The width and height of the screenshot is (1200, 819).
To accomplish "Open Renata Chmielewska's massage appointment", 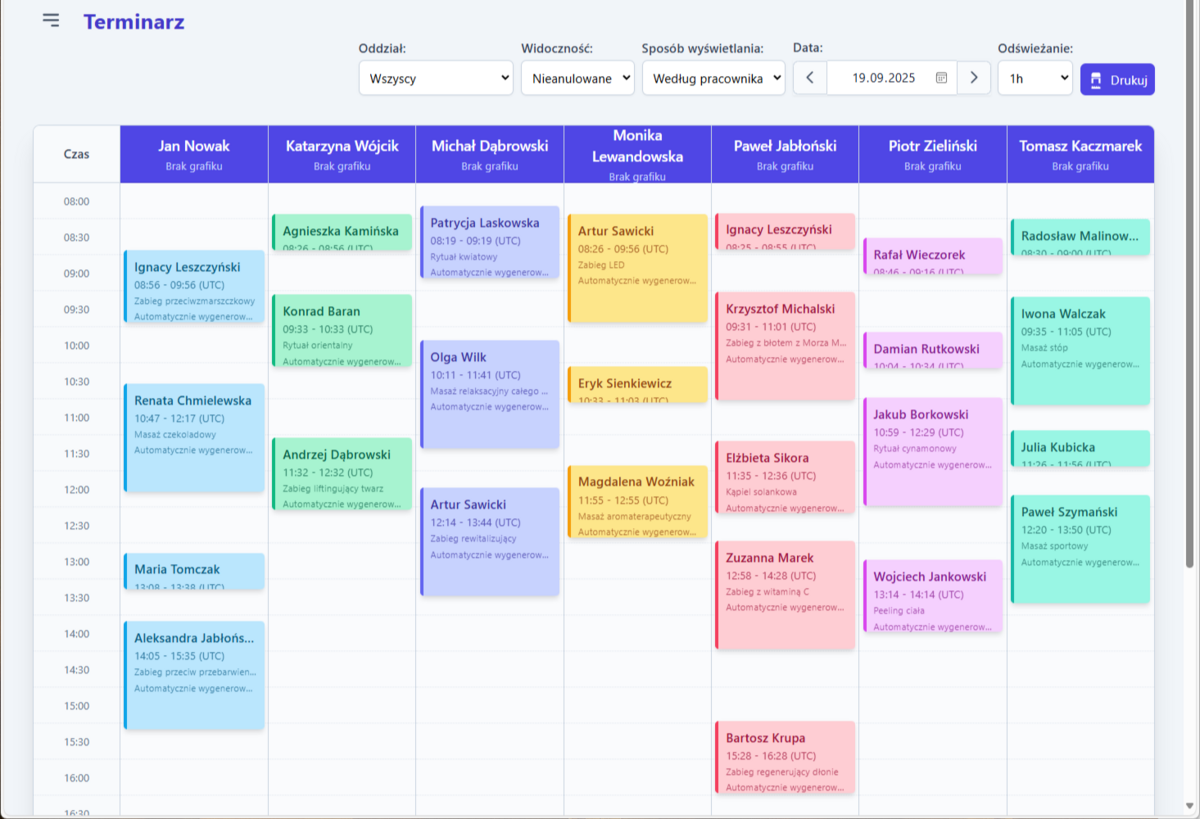I will (194, 437).
